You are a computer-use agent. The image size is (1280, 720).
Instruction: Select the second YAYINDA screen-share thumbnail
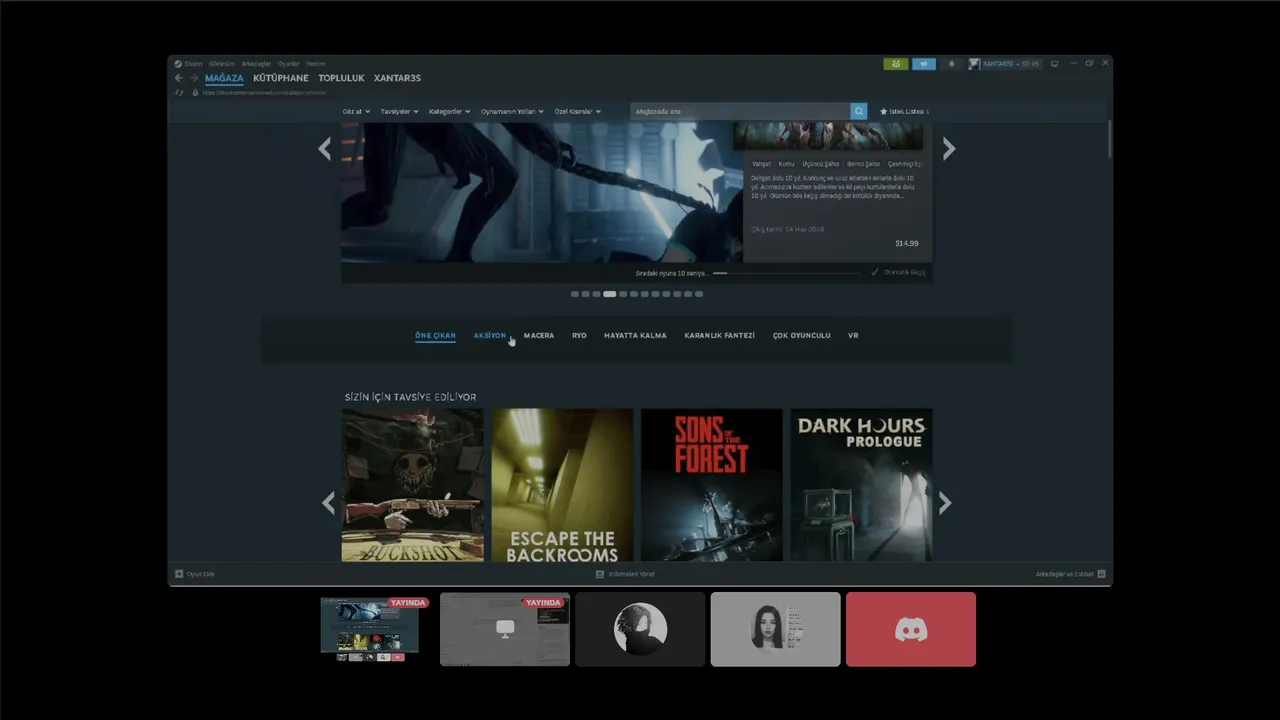coord(505,629)
